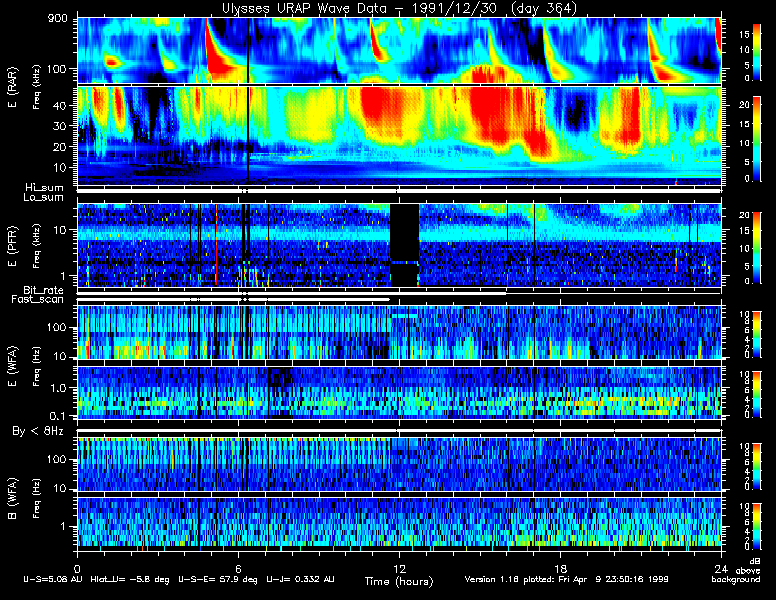Click the top E (RAR) color scale bar
776x600 pixels.
[x=728, y=50]
